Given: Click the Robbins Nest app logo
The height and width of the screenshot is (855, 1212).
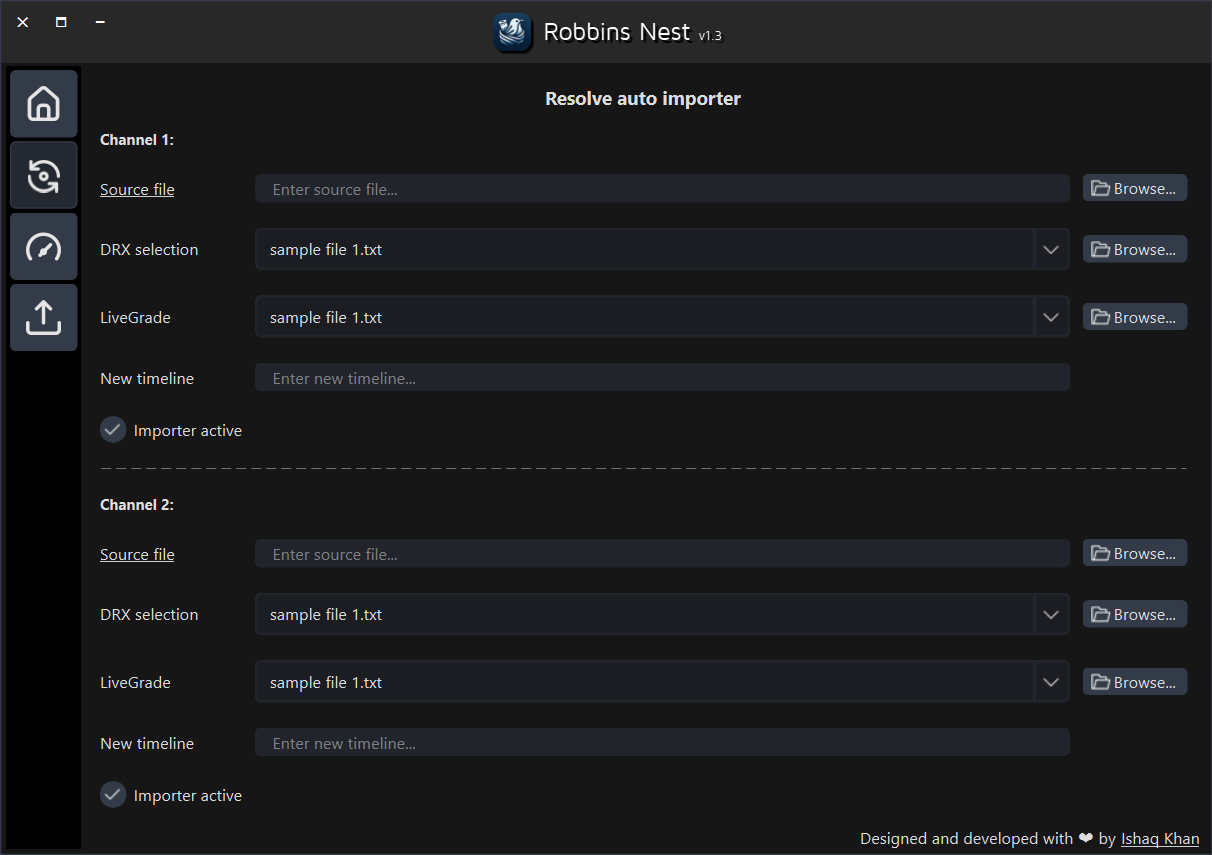Looking at the screenshot, I should 513,32.
